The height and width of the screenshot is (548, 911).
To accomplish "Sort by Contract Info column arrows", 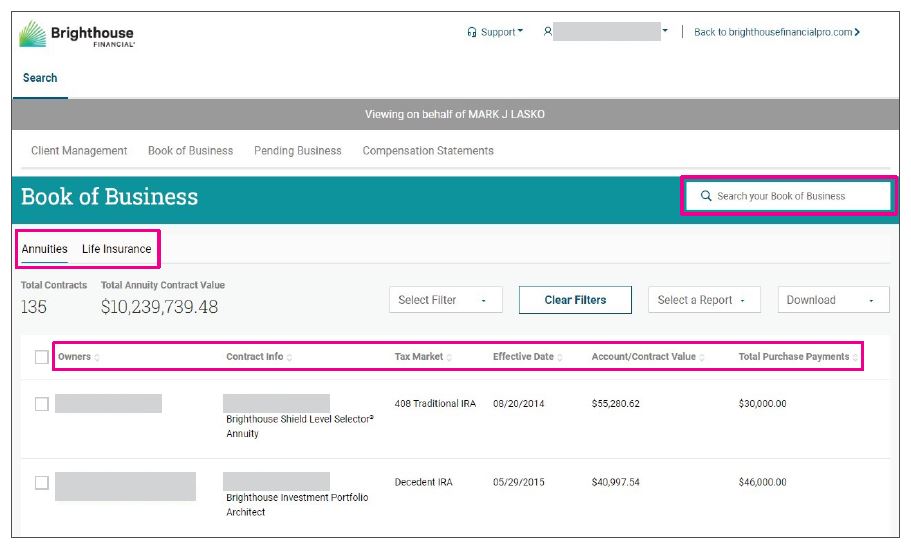I will click(290, 358).
